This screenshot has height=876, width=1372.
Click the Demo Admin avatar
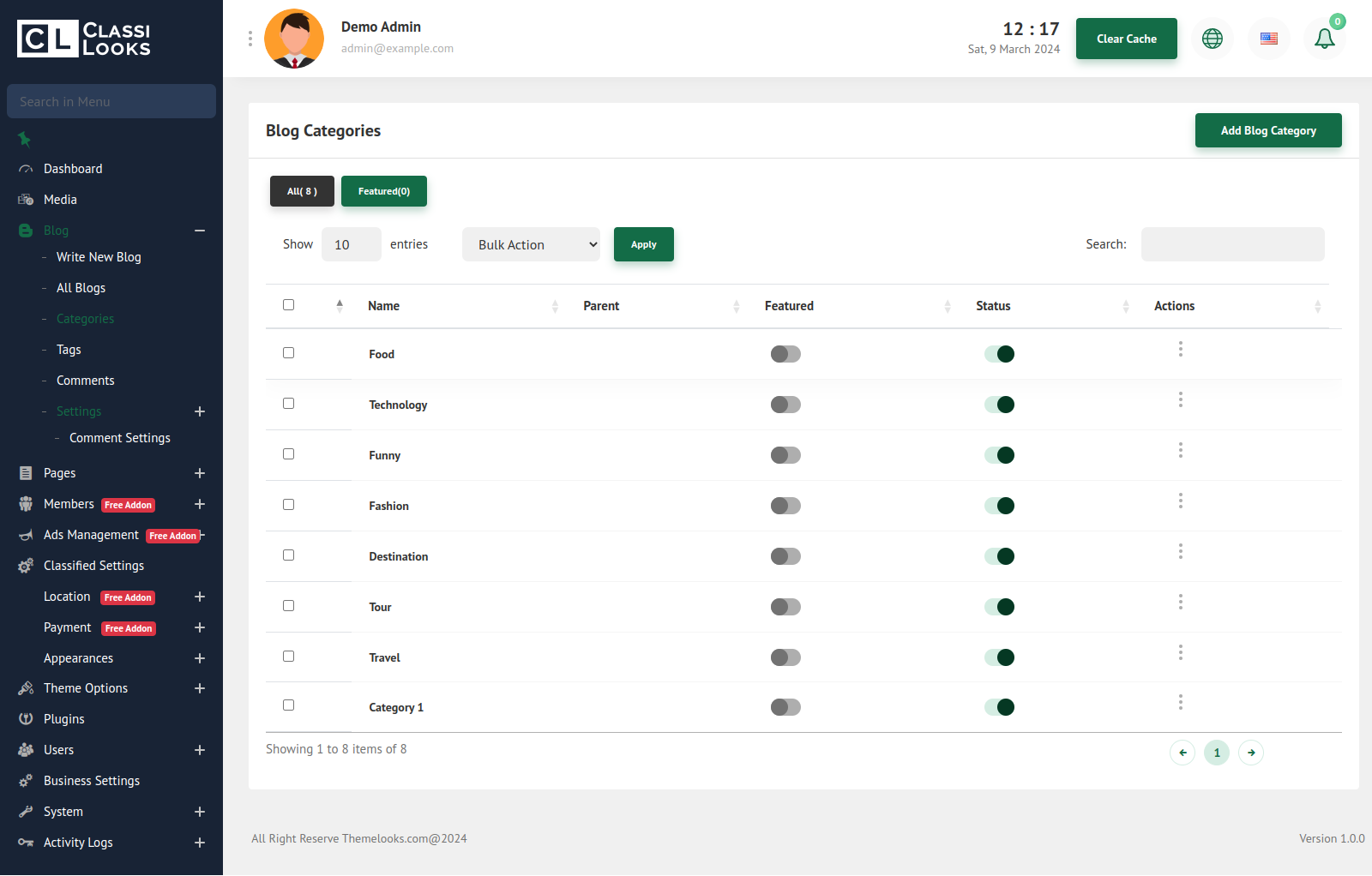[294, 39]
